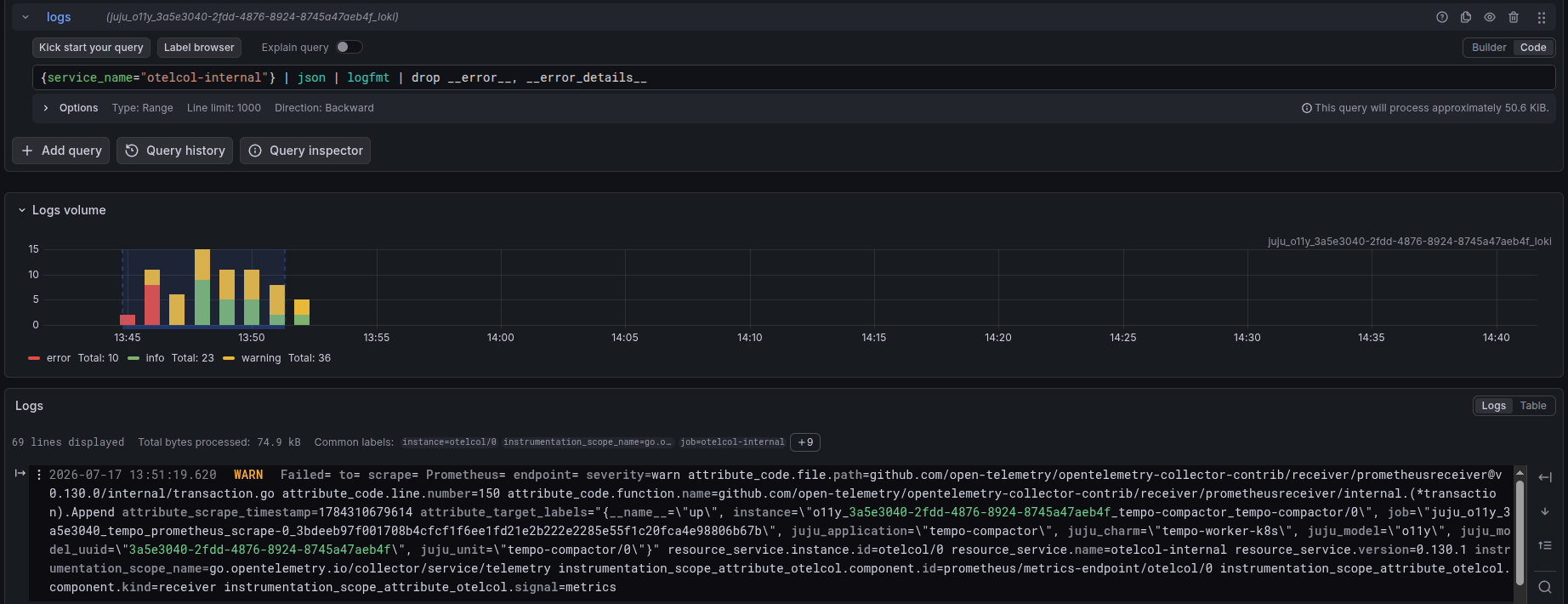Open search in logs magnifier icon

pos(1545,587)
